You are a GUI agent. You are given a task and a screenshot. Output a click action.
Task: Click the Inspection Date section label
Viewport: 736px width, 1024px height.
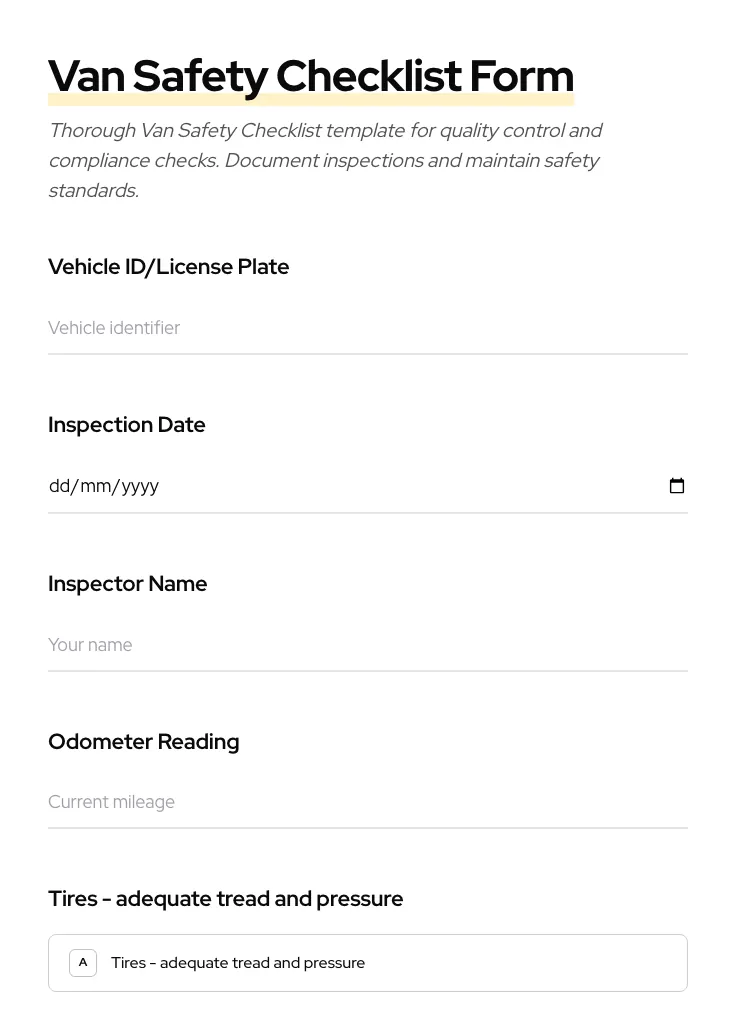127,424
